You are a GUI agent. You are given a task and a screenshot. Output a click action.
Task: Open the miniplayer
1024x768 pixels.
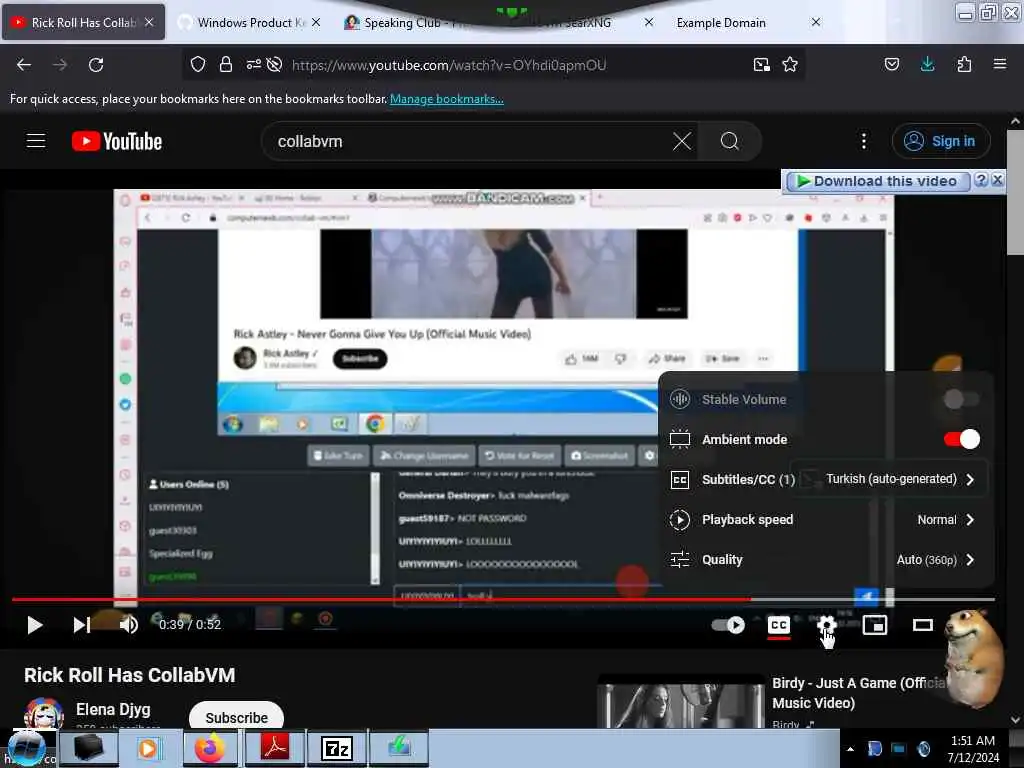[874, 625]
